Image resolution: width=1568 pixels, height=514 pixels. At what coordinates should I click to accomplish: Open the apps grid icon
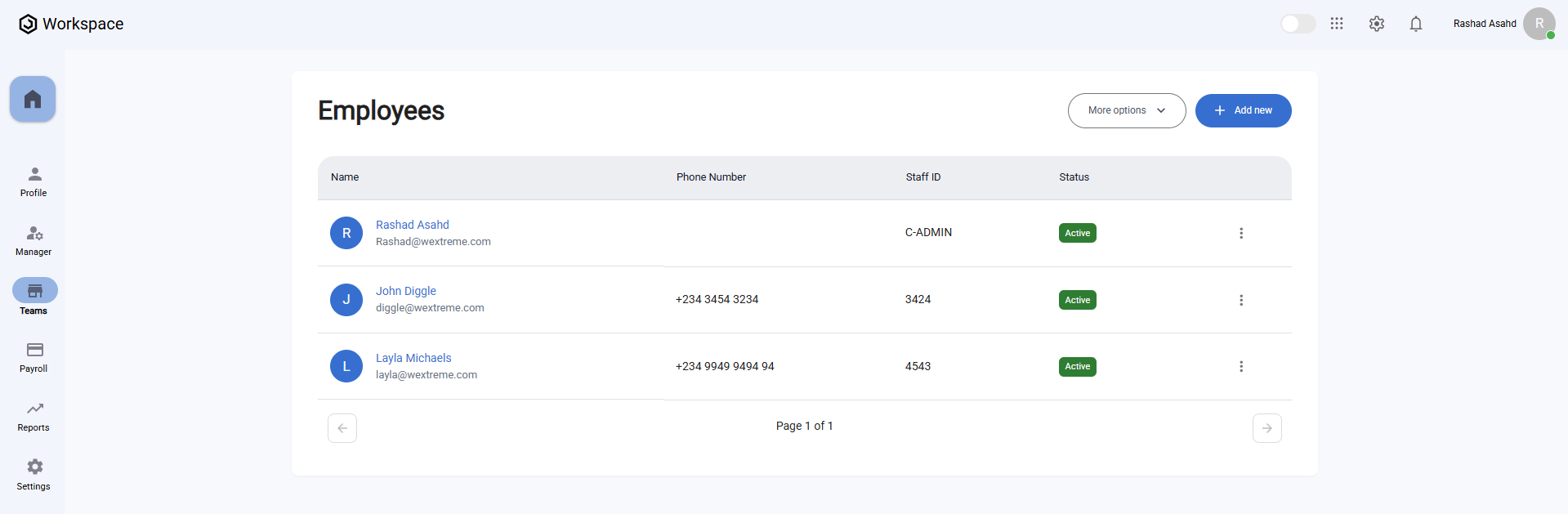1337,24
